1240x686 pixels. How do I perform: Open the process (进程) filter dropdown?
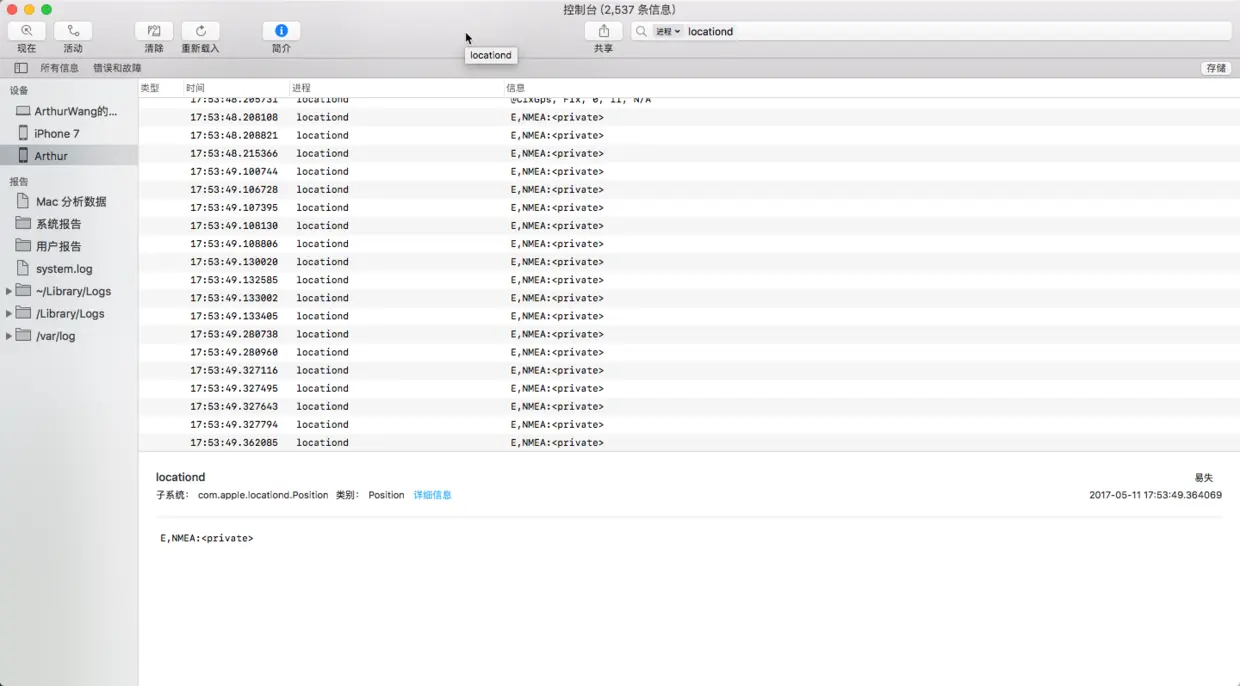tap(668, 31)
